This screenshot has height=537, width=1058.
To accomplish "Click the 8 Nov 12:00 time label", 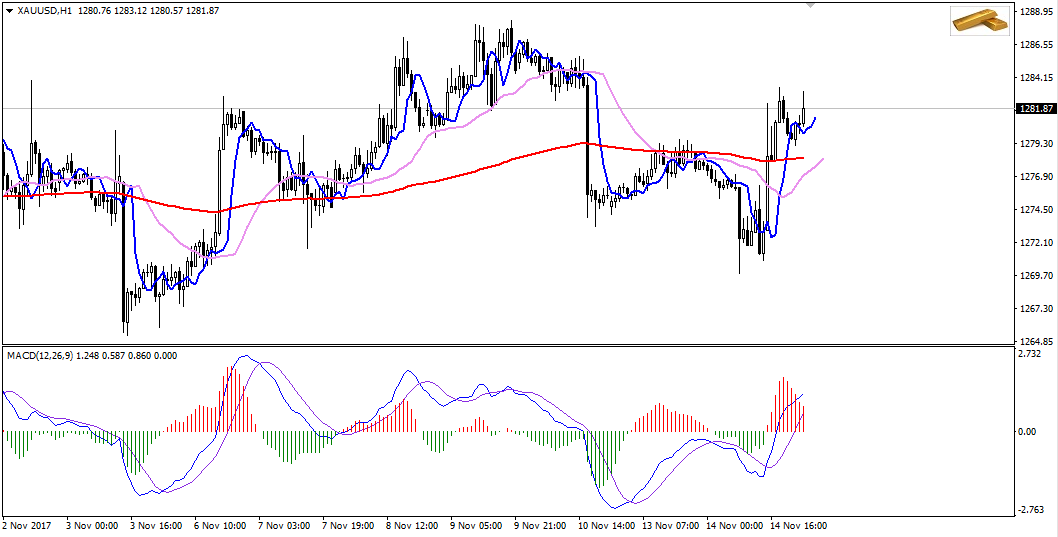I will click(x=412, y=525).
